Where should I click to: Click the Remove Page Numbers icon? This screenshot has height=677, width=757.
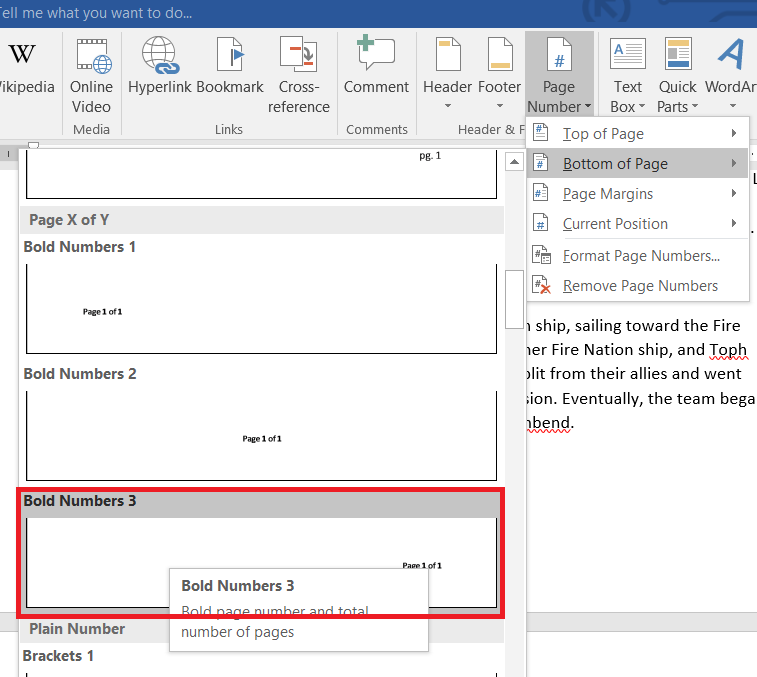541,286
